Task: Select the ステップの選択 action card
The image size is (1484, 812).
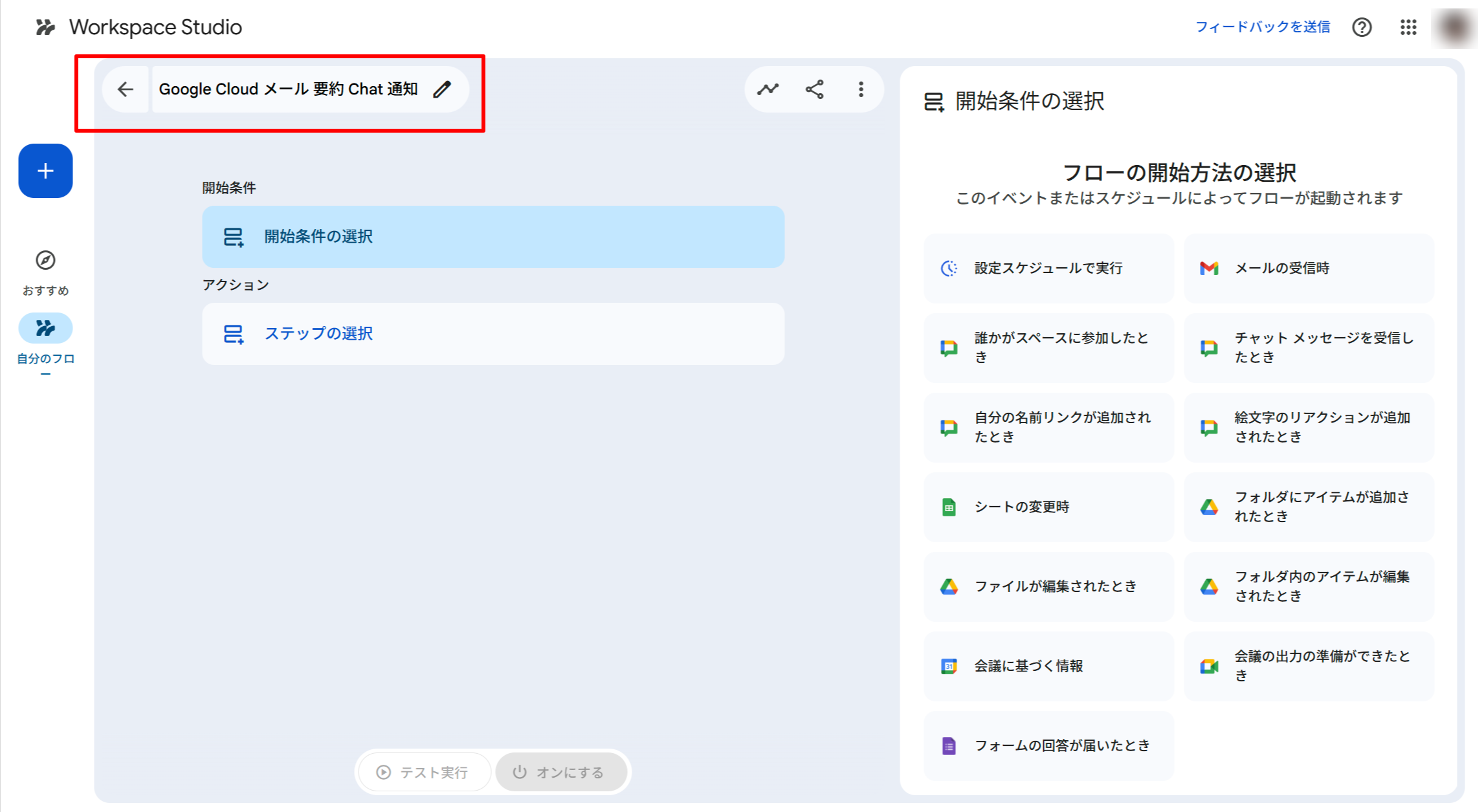Action: pyautogui.click(x=493, y=334)
